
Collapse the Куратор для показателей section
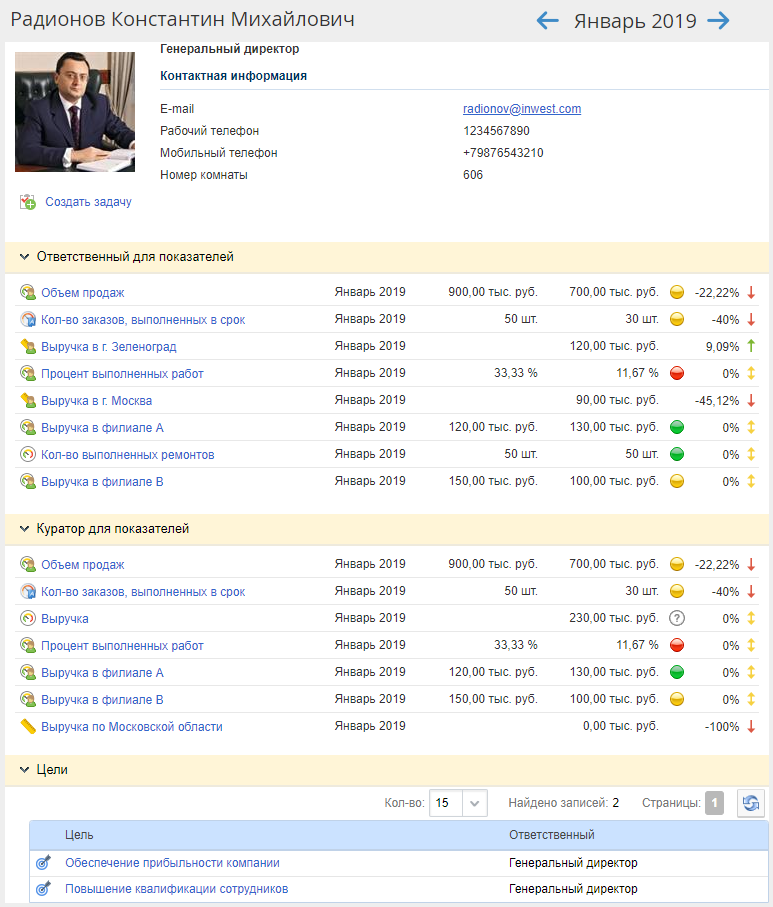25,529
